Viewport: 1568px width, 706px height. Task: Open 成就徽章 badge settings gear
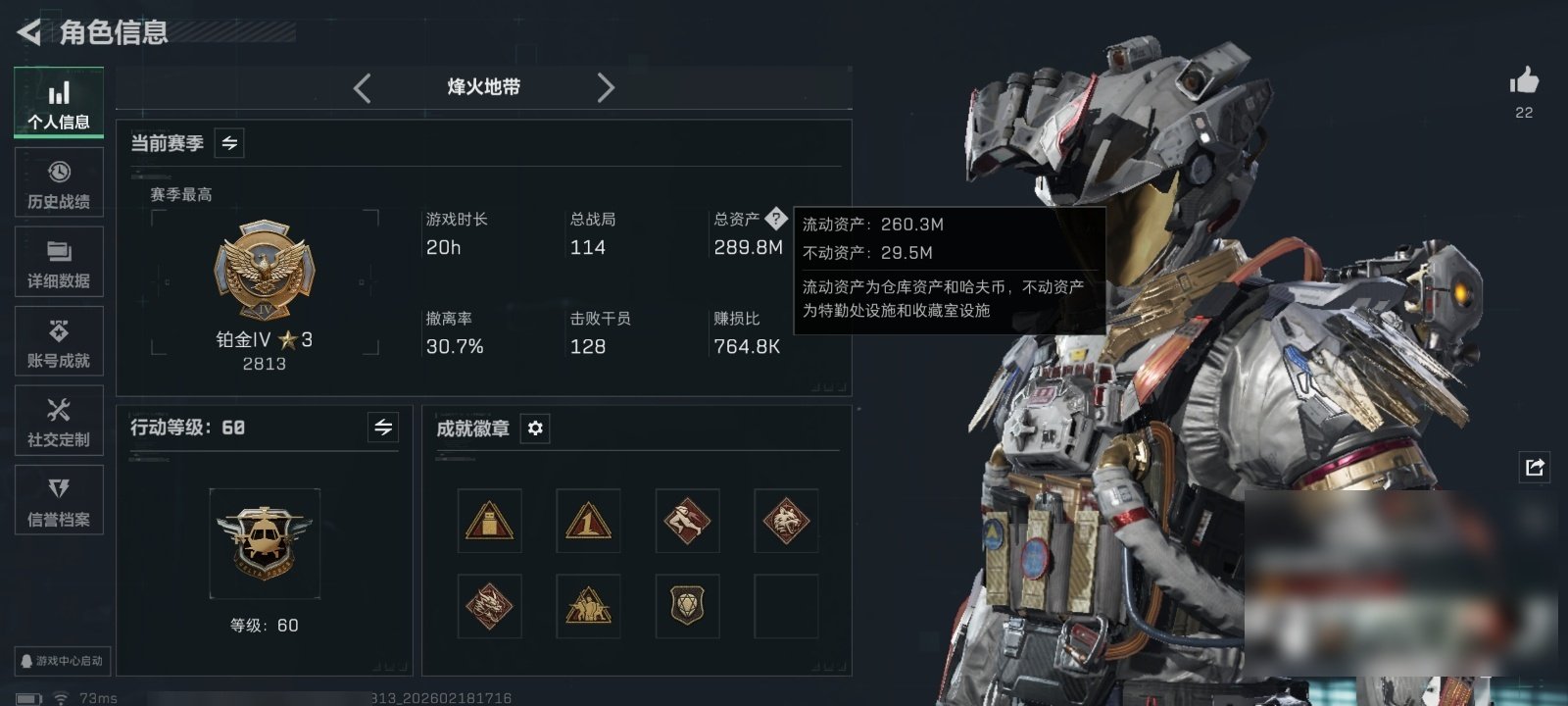pyautogui.click(x=535, y=429)
